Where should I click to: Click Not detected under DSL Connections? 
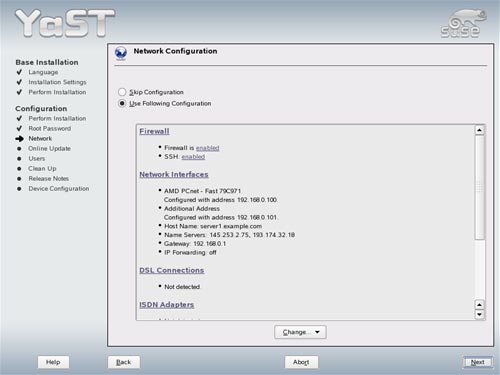182,287
